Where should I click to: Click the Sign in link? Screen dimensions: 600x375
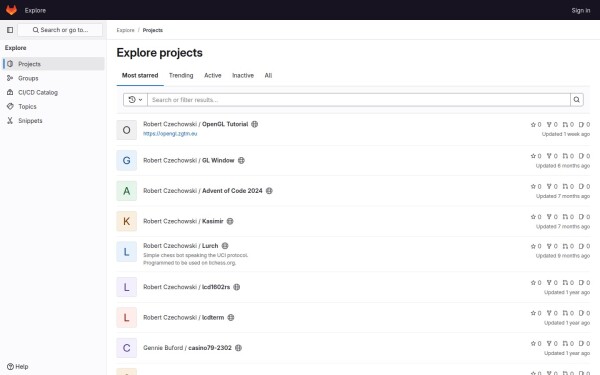point(580,10)
